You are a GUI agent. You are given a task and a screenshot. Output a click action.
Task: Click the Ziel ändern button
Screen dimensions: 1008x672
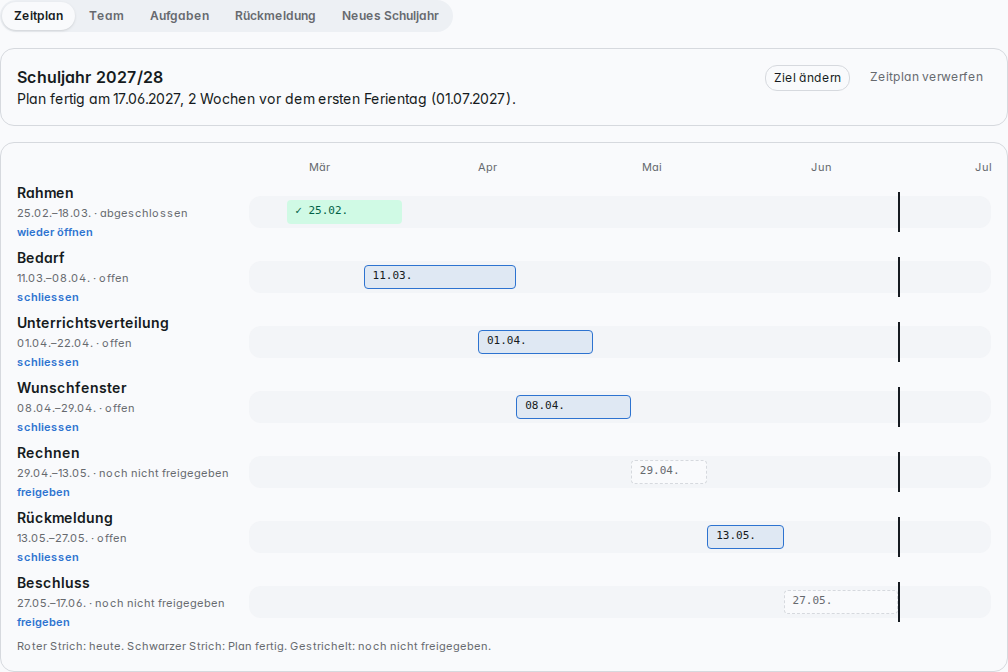coord(807,78)
